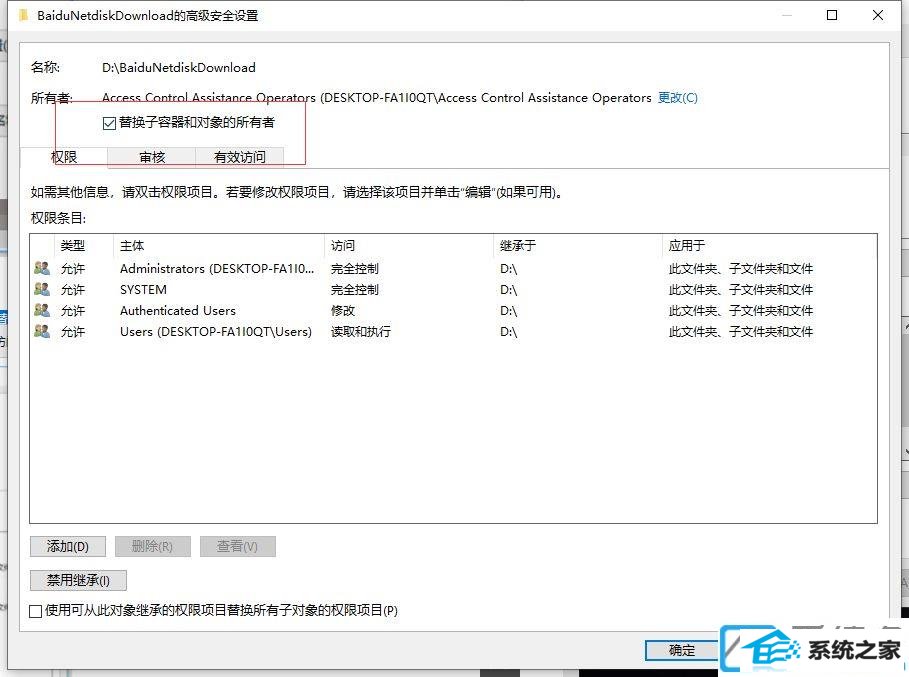This screenshot has height=677, width=909.
Task: Click 读取和执行 access value
Action: tap(361, 332)
